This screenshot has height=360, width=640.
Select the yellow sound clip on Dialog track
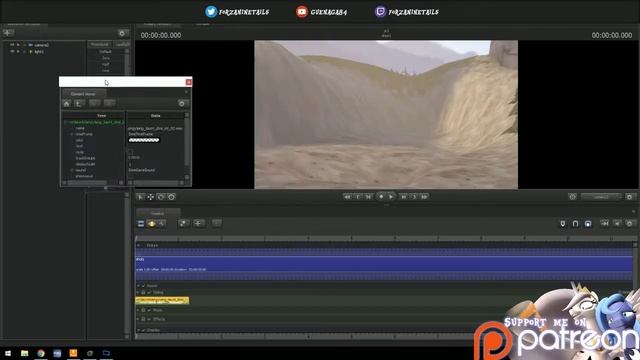coord(162,300)
